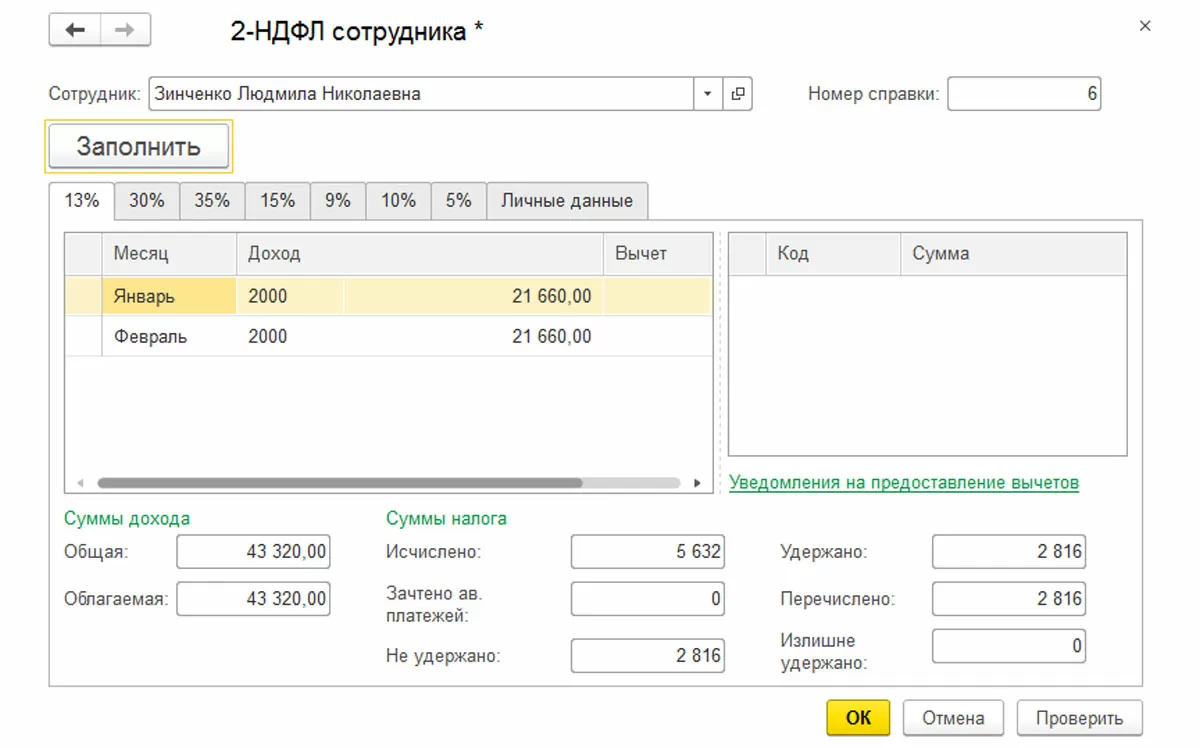
Task: Go back with the left arrow button
Action: click(x=75, y=30)
